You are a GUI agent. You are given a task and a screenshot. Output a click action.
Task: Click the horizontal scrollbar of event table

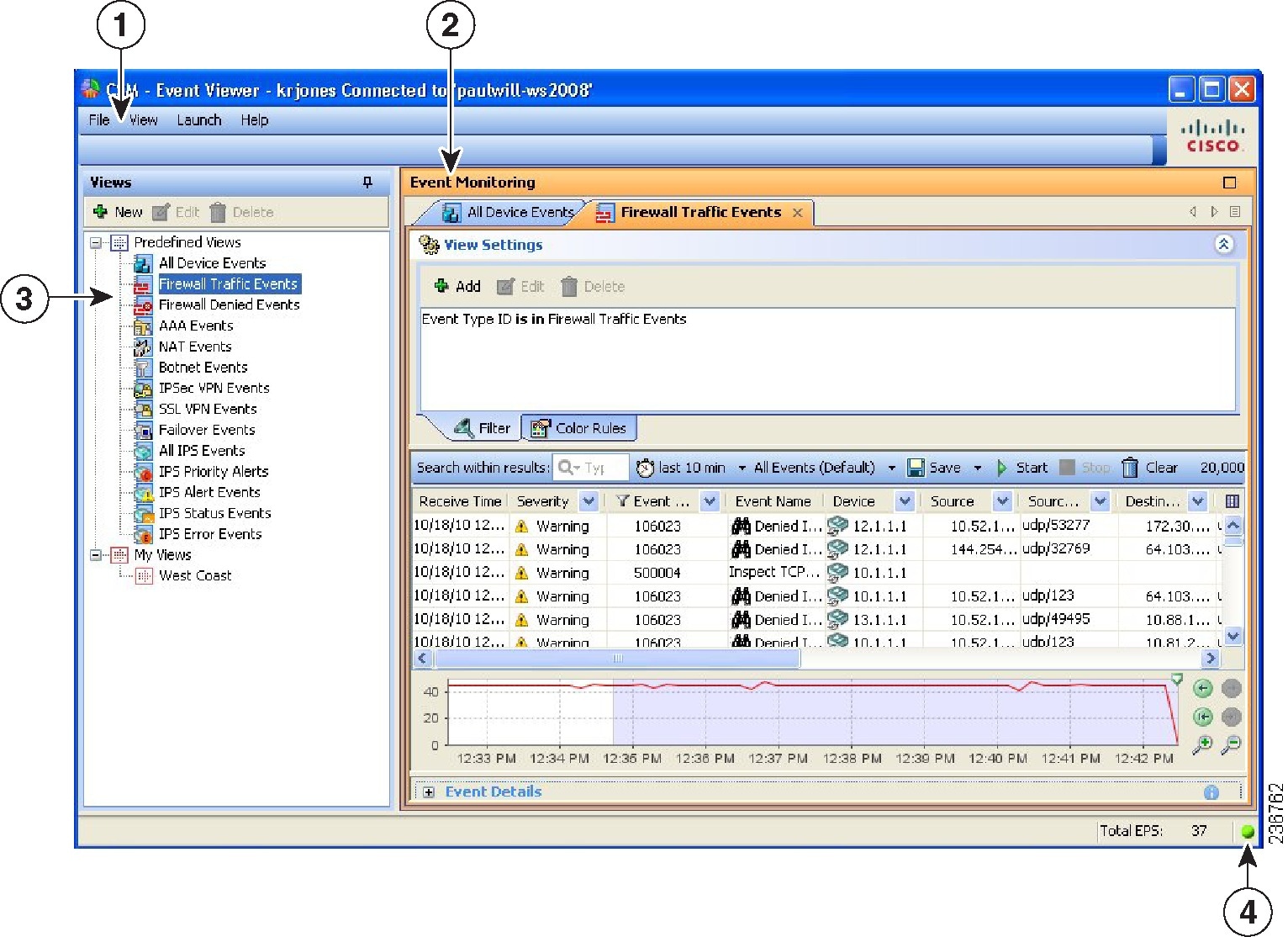point(617,659)
